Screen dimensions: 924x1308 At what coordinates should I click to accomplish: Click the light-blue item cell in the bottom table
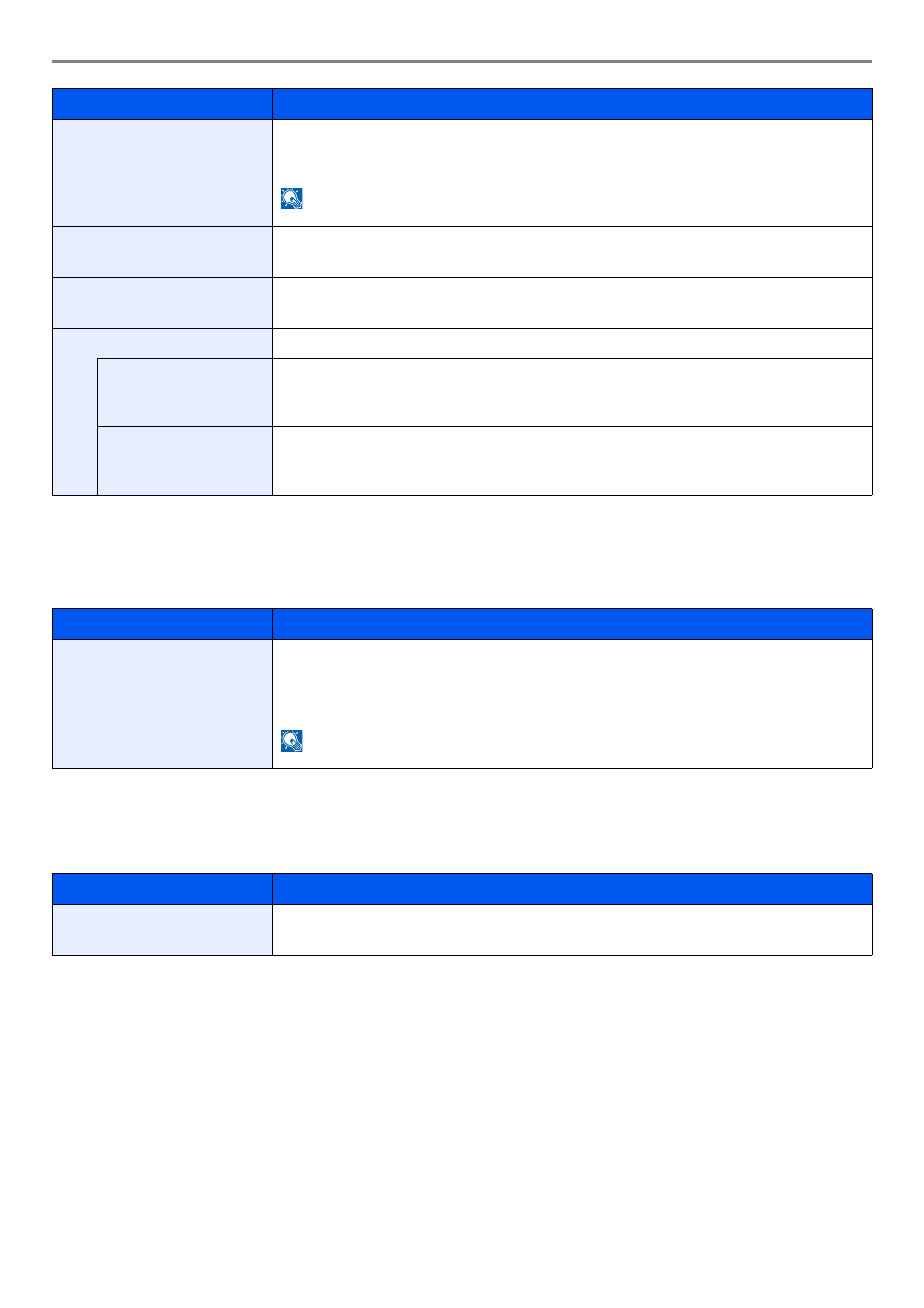163,930
